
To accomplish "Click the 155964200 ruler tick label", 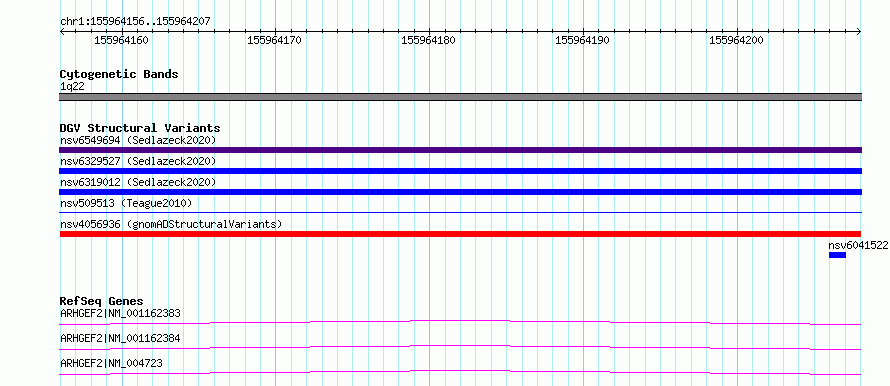I will 737,40.
